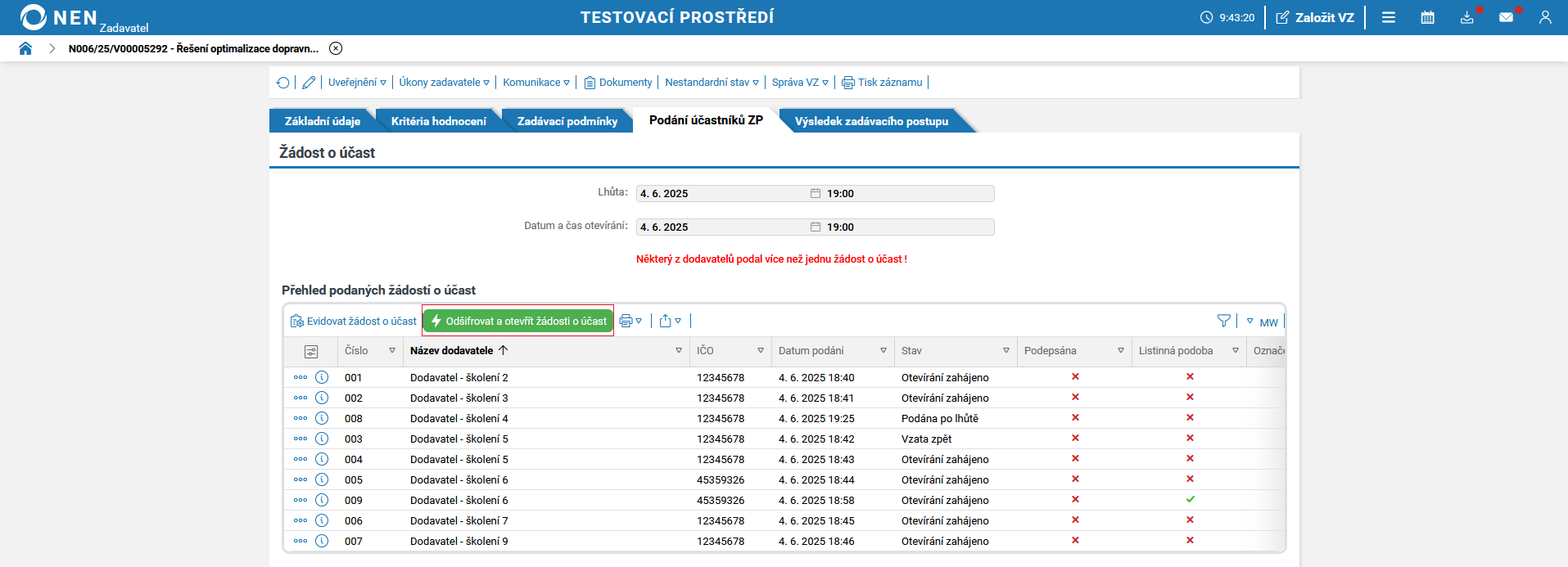
Task: Expand the Komunikace menu
Action: tap(536, 83)
